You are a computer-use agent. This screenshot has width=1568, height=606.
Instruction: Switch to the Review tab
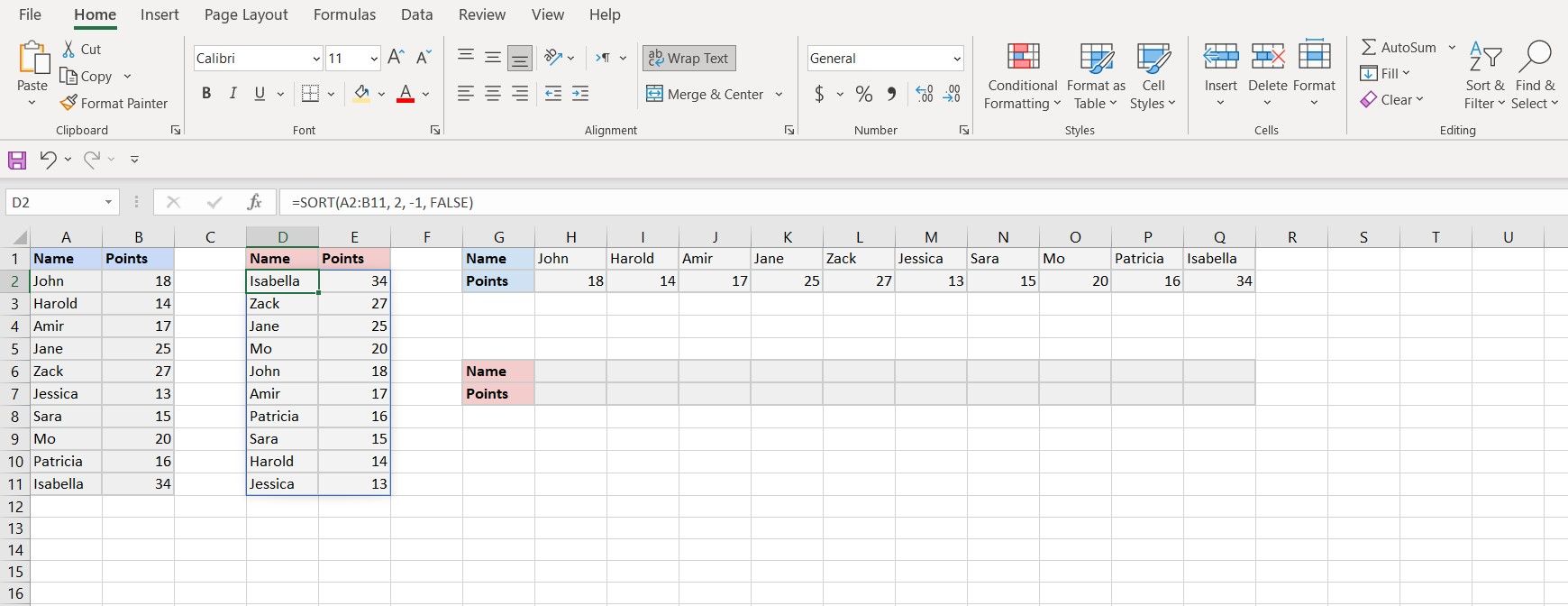coord(482,14)
